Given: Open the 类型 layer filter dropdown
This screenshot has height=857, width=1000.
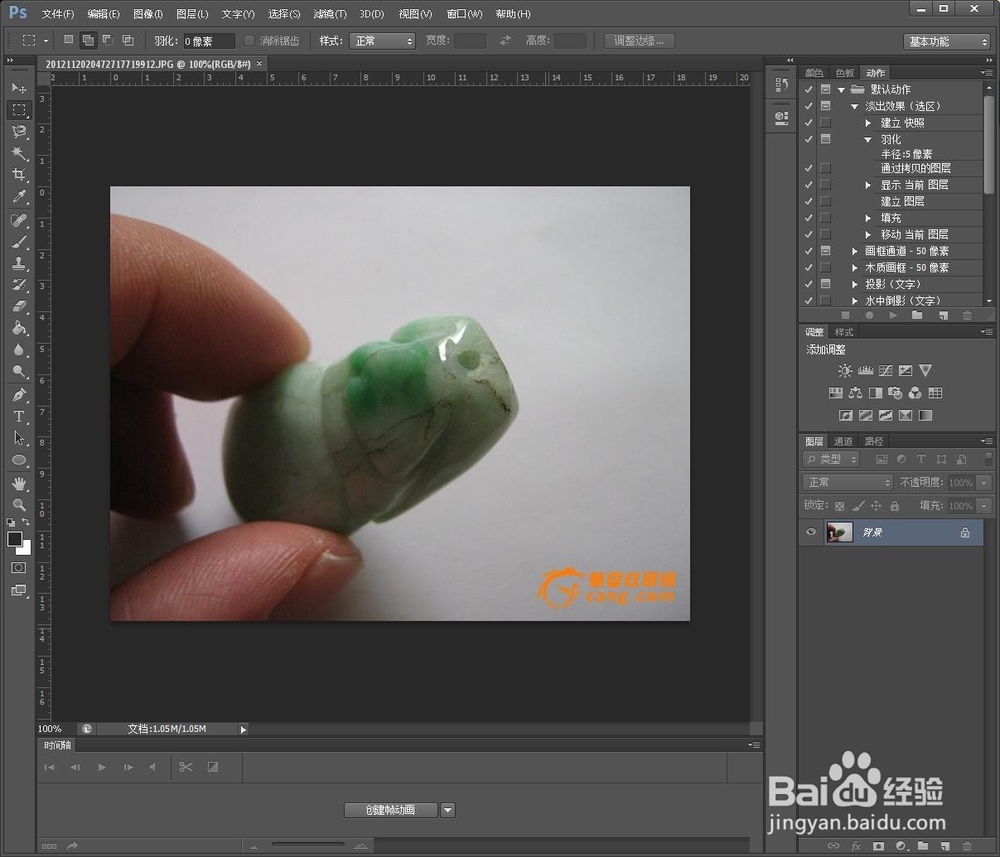Looking at the screenshot, I should (832, 459).
